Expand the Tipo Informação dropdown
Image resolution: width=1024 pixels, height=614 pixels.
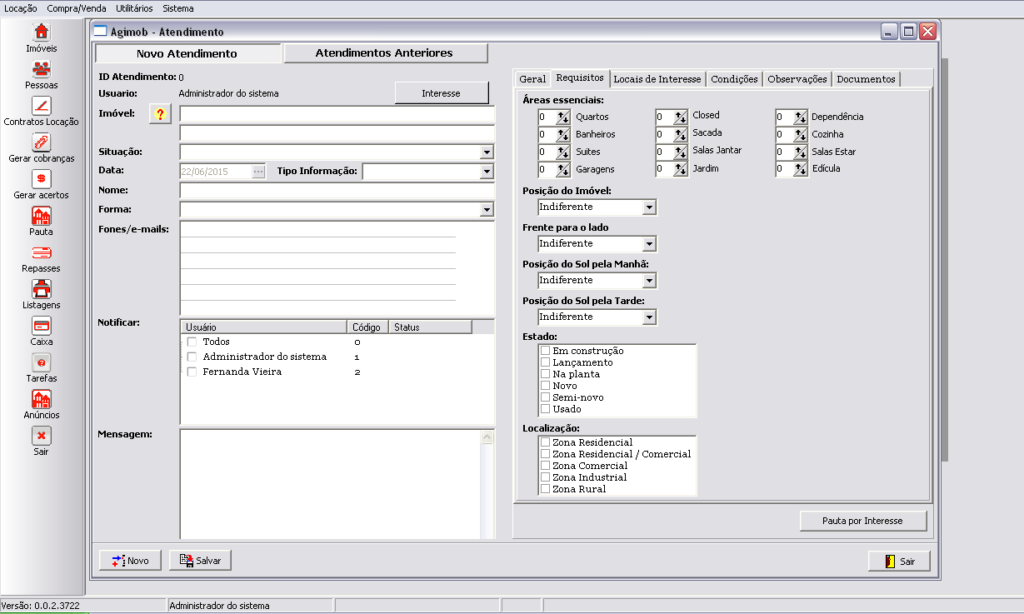[487, 172]
